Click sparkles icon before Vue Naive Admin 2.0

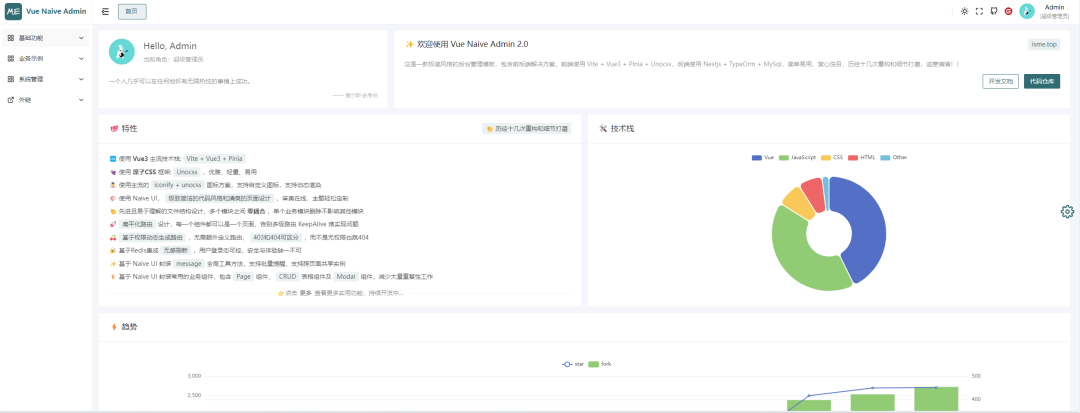click(409, 44)
